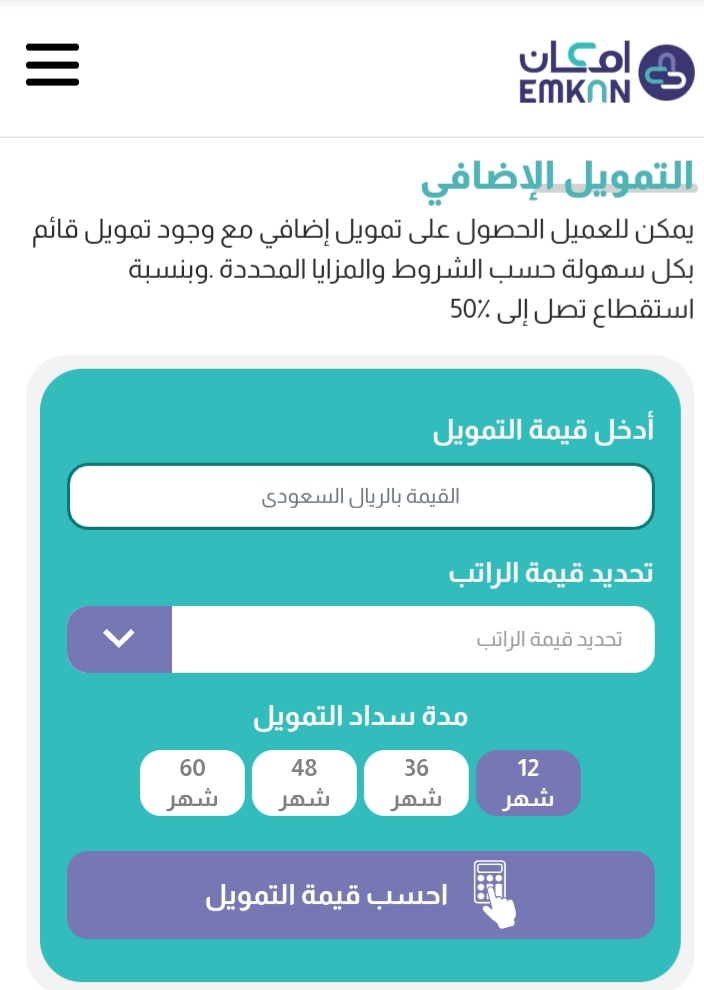Image resolution: width=704 pixels, height=990 pixels.
Task: Choose the 48 شهر repayment option
Action: (304, 783)
